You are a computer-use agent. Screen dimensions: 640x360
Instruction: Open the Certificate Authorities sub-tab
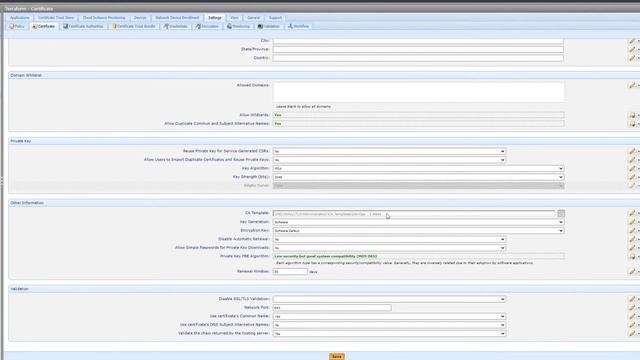pos(83,26)
